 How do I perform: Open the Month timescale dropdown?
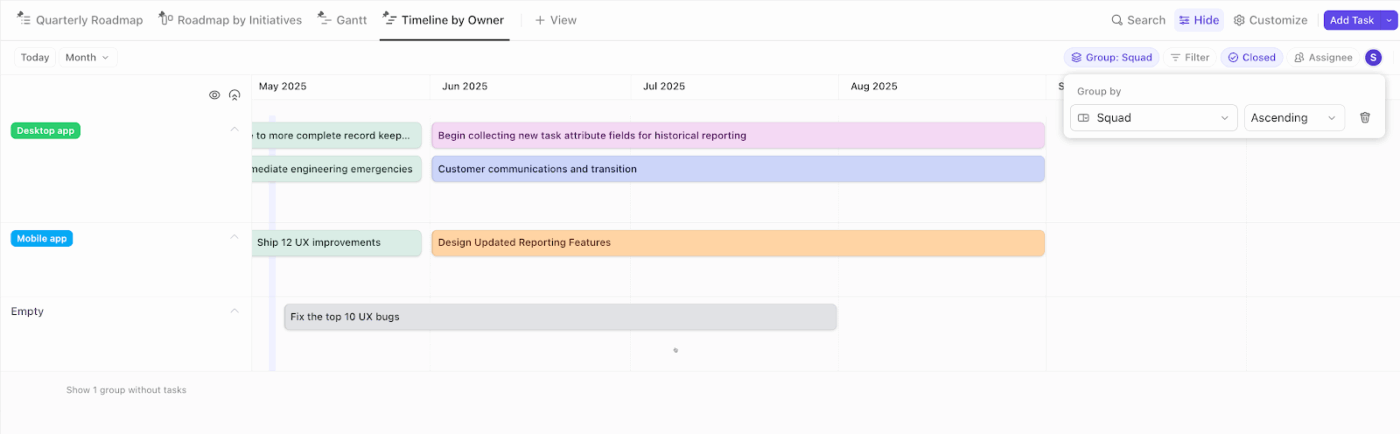(87, 58)
